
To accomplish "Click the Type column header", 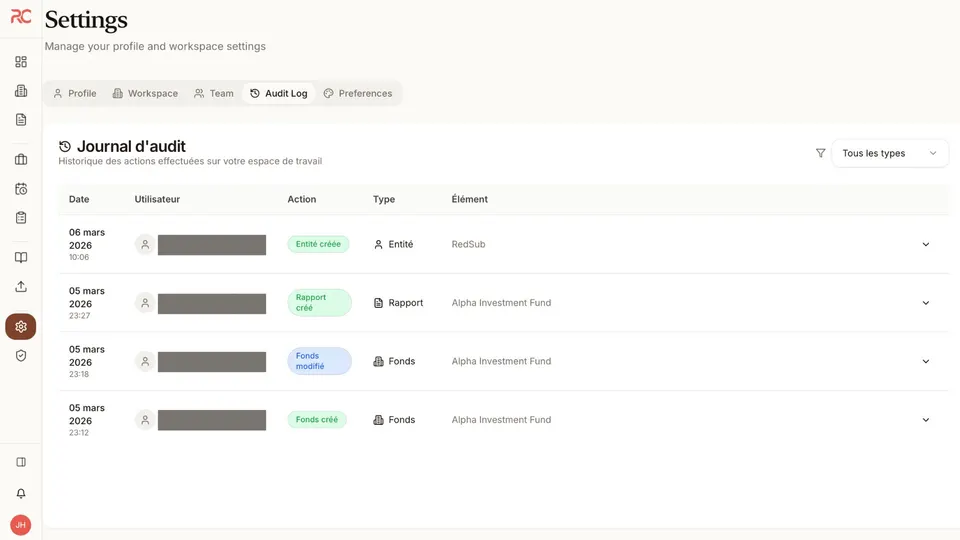I will coord(384,199).
